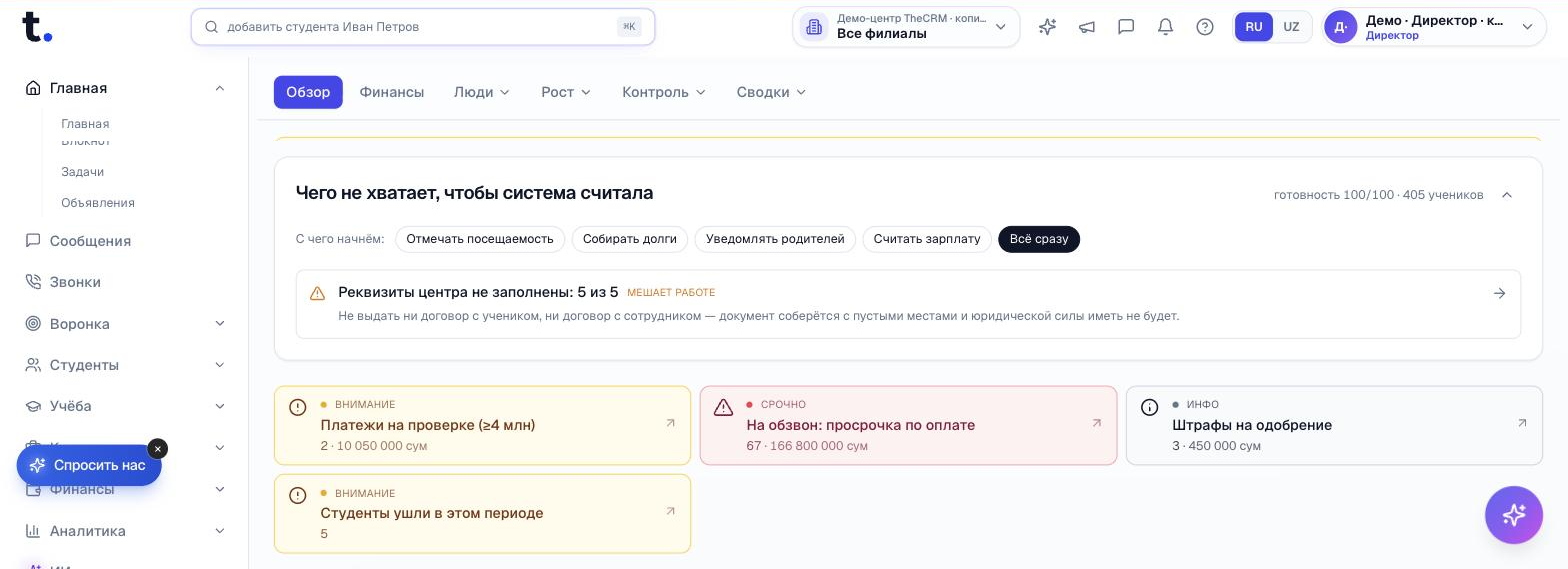Screen dimensions: 1568x569
Task: Open the Контроль dropdown tab
Action: coord(664,92)
